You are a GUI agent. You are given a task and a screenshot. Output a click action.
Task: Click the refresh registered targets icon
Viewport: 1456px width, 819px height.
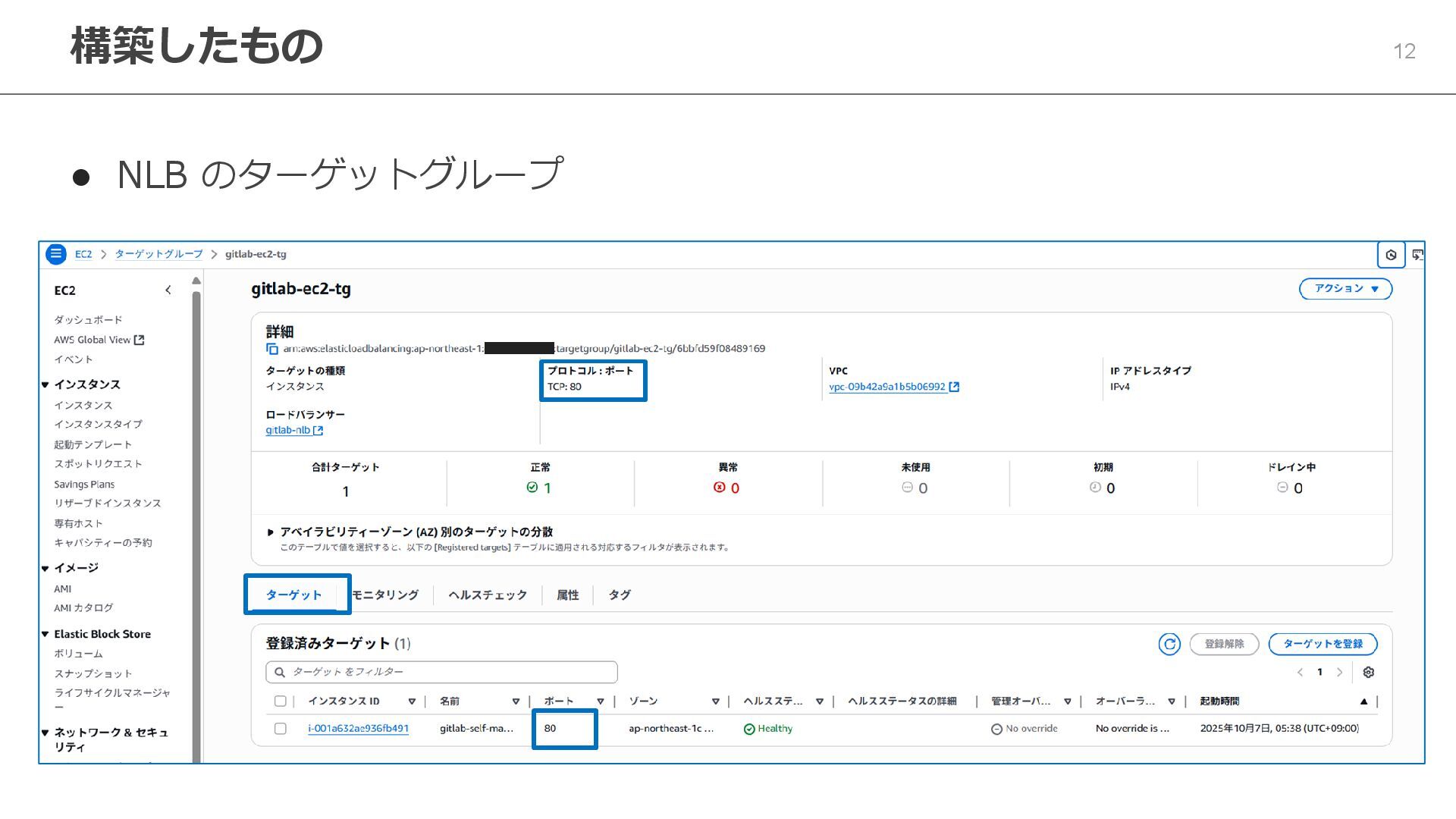coord(1169,644)
